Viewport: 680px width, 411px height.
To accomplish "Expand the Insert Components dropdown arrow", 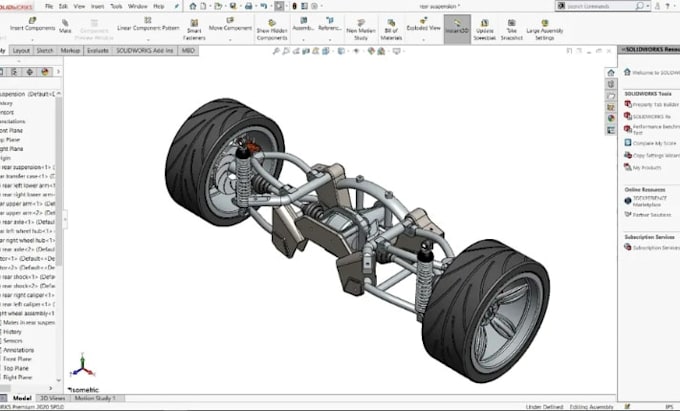I will click(x=33, y=39).
